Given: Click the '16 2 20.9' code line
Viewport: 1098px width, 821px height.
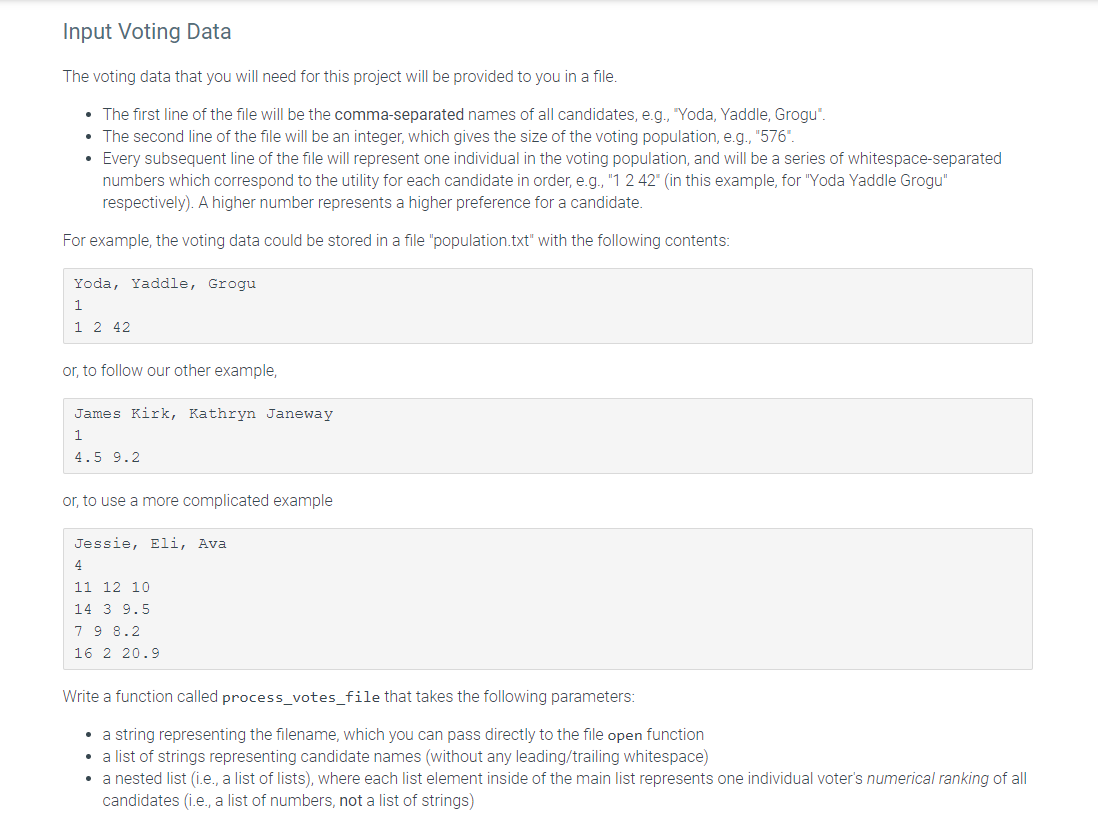Looking at the screenshot, I should click(117, 654).
